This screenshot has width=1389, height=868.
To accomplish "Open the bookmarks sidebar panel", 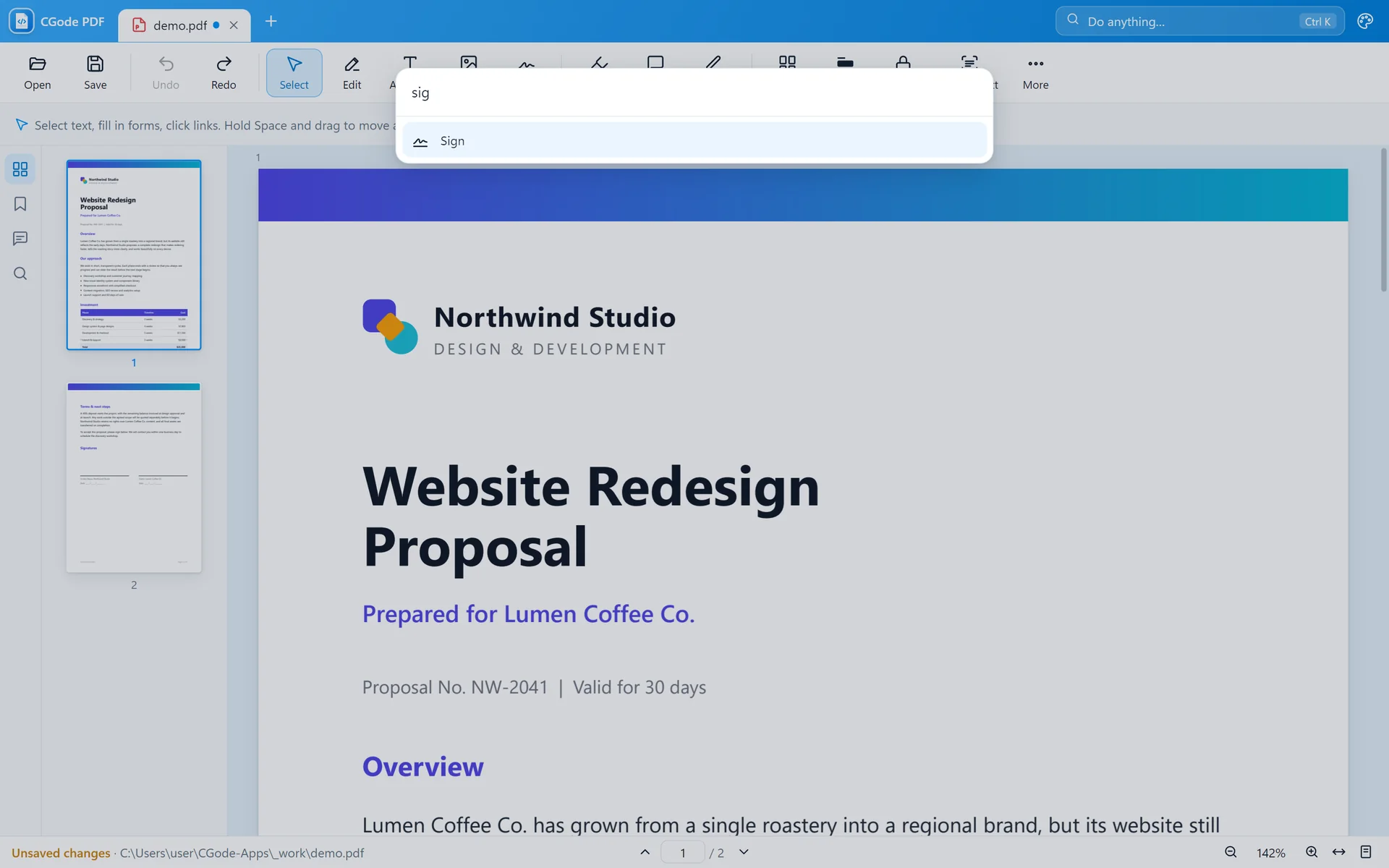I will (20, 204).
